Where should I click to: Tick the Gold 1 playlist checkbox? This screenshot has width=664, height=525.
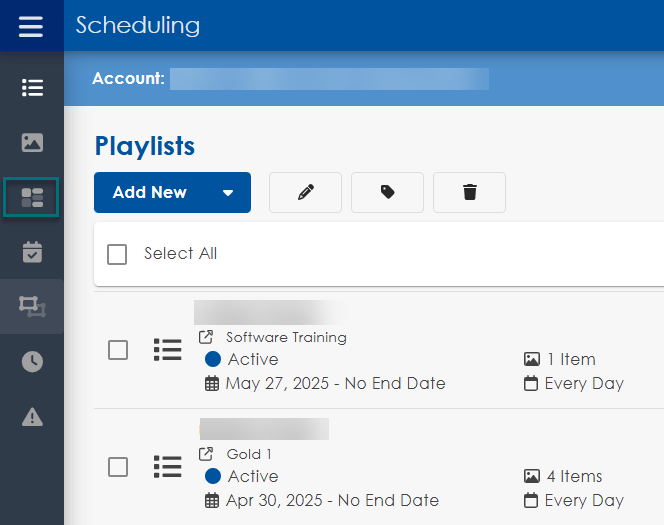click(x=118, y=467)
